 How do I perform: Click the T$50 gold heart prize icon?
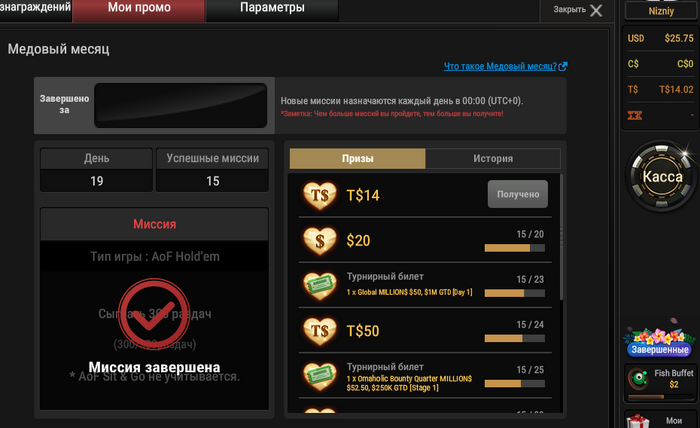pos(320,331)
